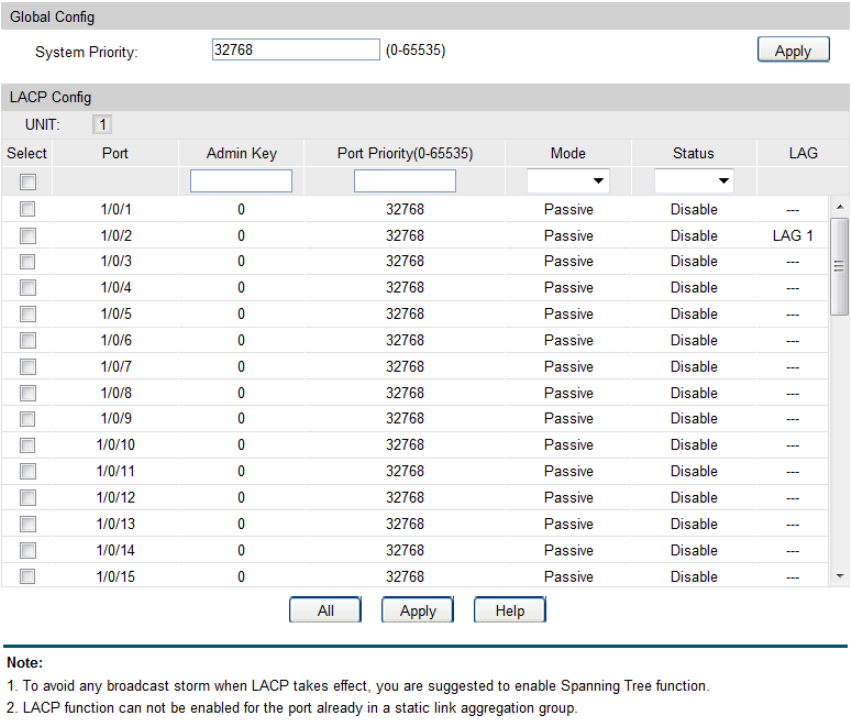Click Passive mode cell for port 1/0/14

coord(568,550)
